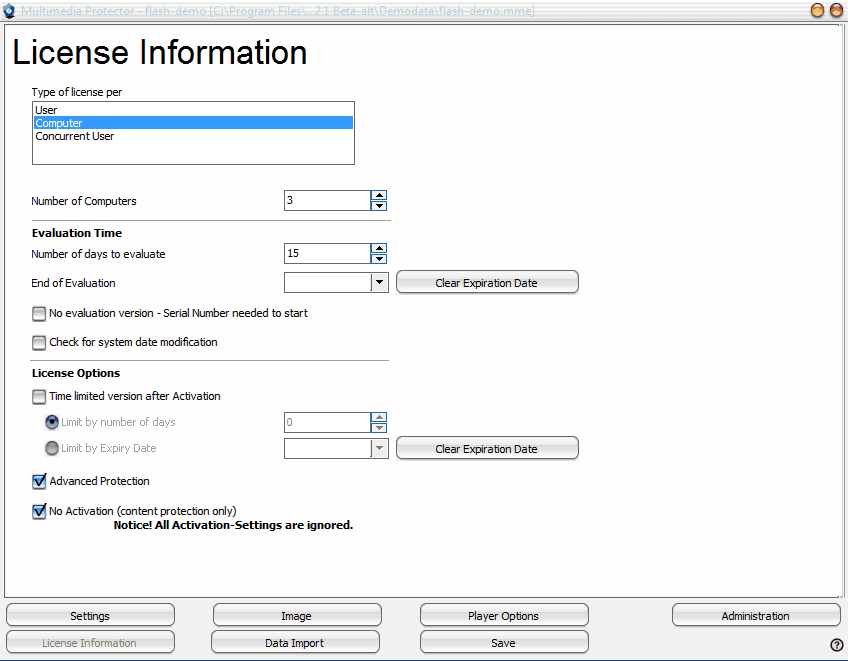Image resolution: width=848 pixels, height=661 pixels.
Task: Uncheck No Activation content protection only
Action: [39, 511]
